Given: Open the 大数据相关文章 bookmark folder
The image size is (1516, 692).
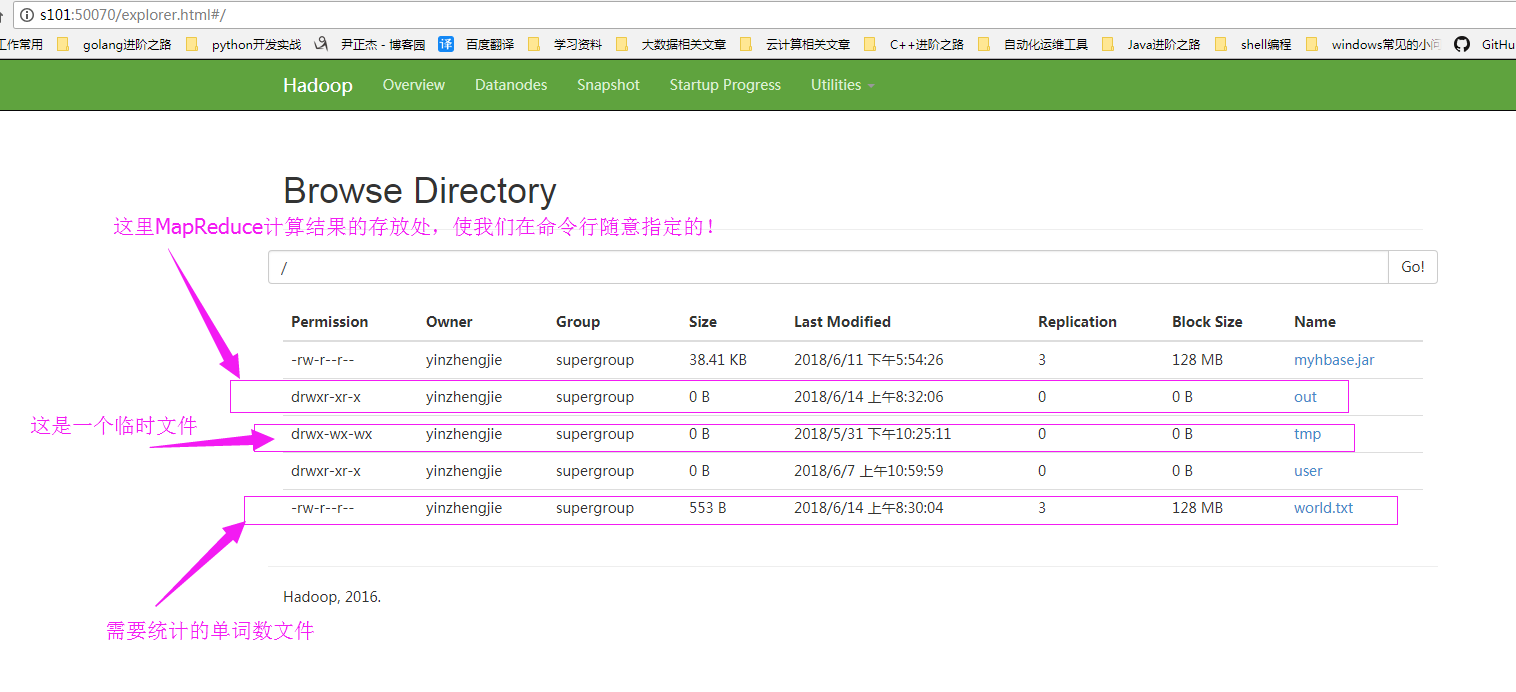Looking at the screenshot, I should pos(683,44).
